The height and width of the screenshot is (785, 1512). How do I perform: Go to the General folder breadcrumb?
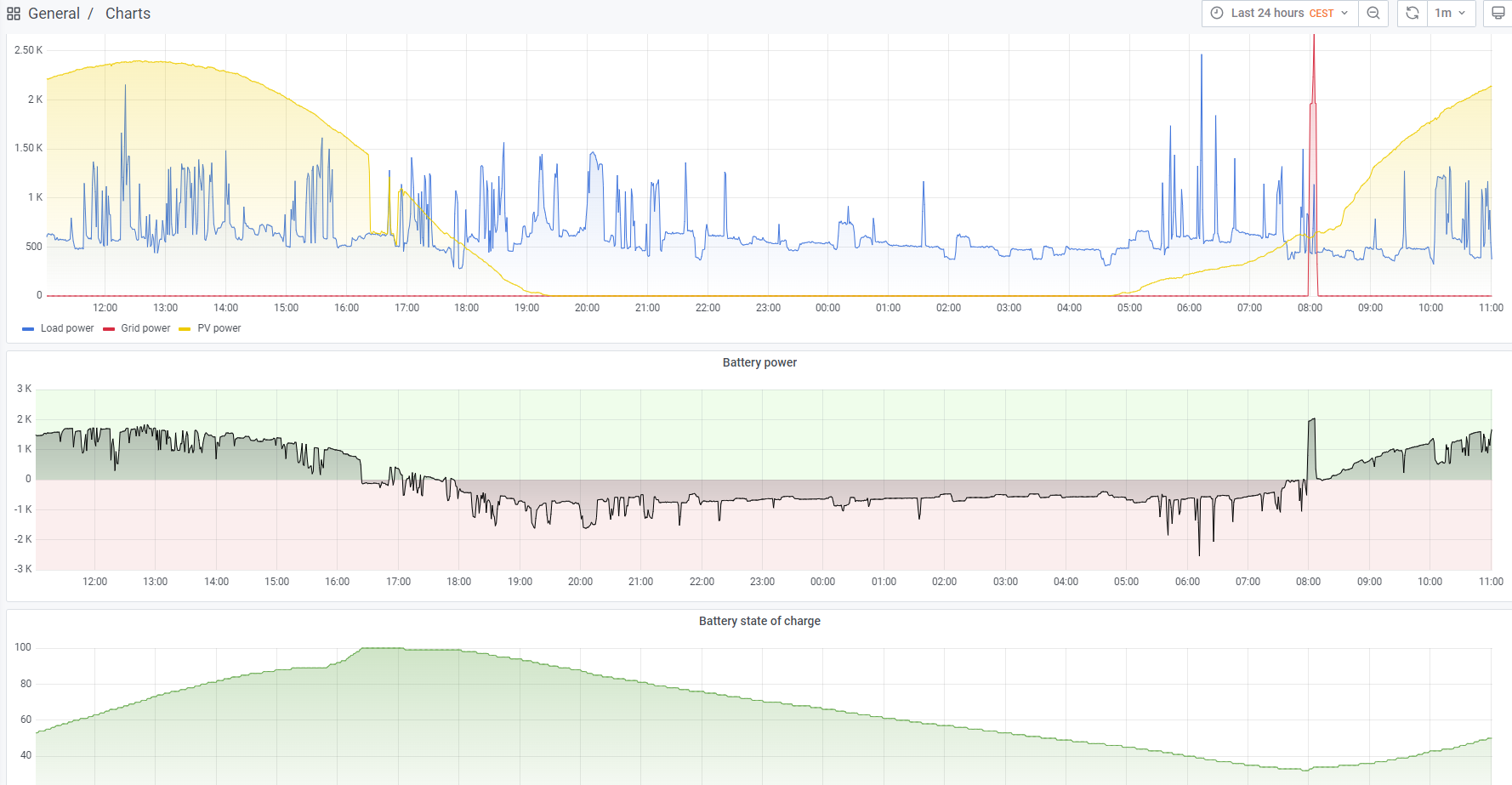point(54,14)
